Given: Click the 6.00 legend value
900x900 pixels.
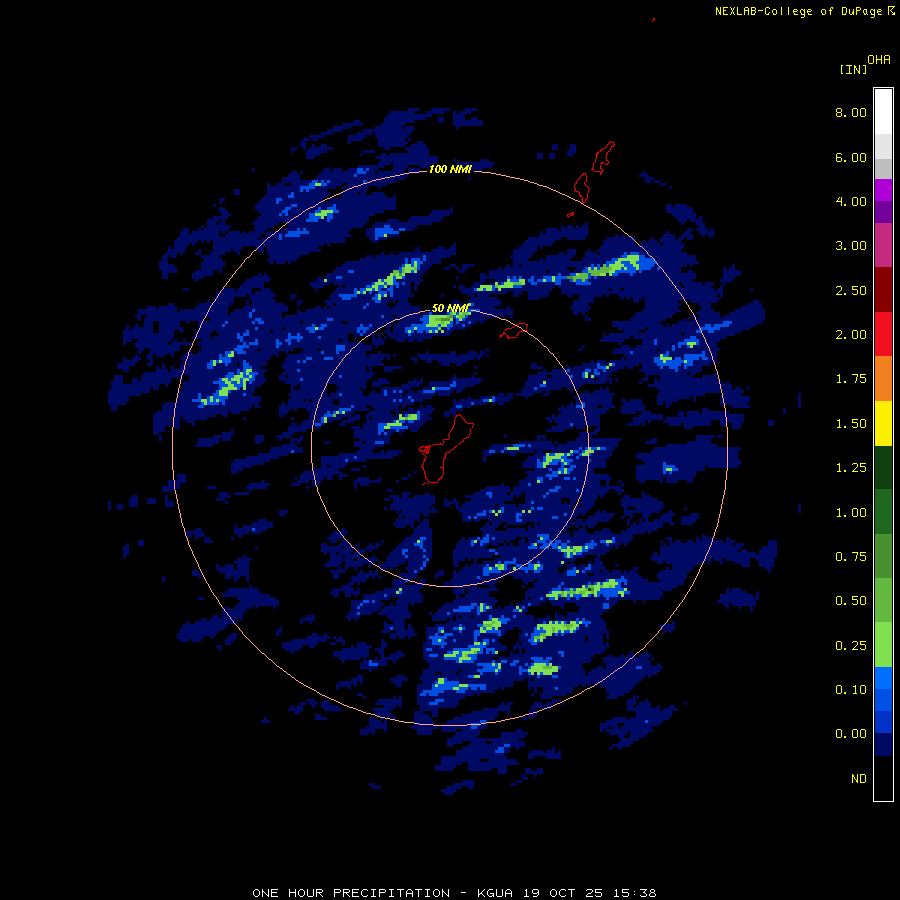Looking at the screenshot, I should click(851, 157).
